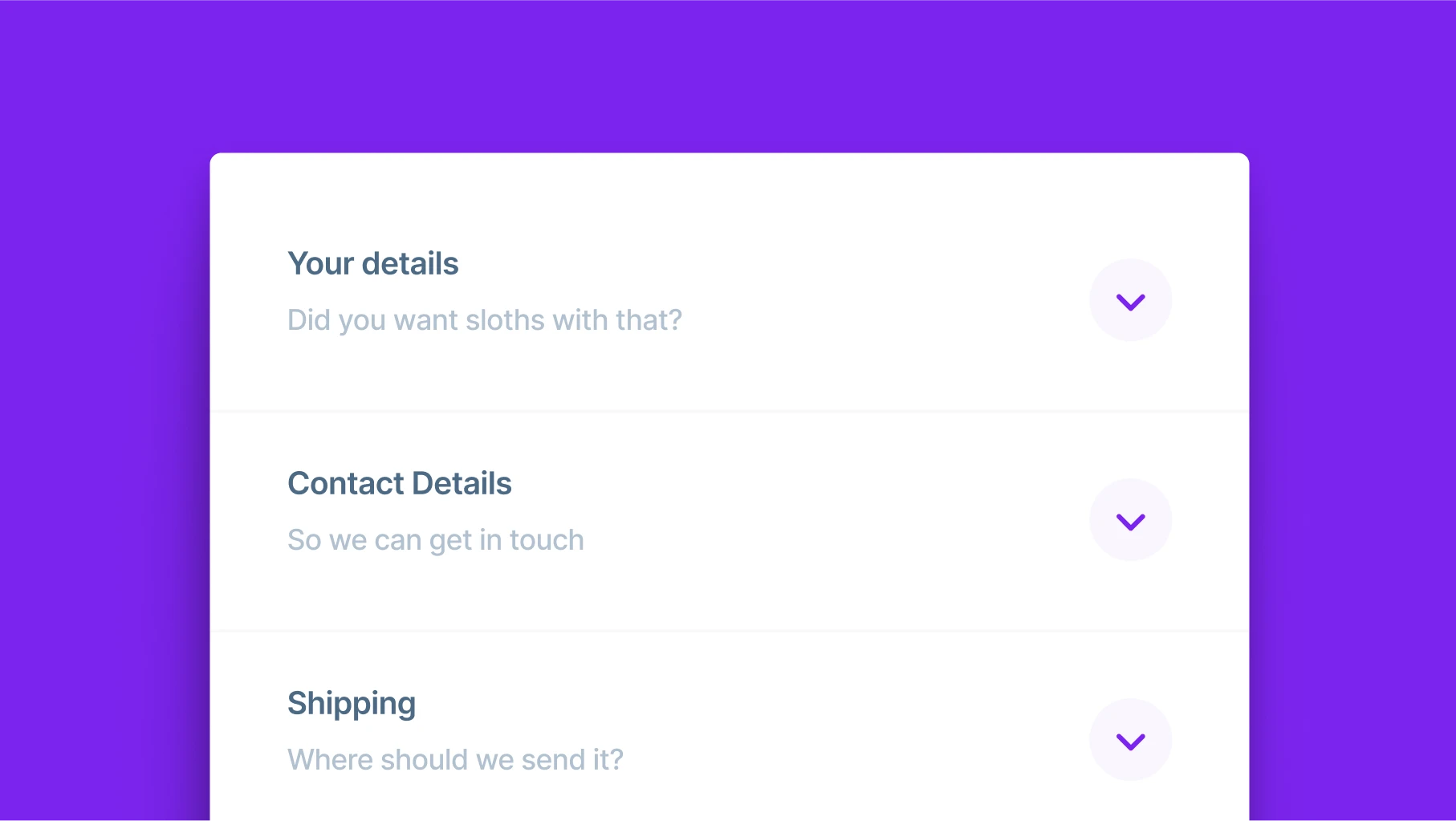
Task: Click the Contact Details heading
Action: pos(399,484)
